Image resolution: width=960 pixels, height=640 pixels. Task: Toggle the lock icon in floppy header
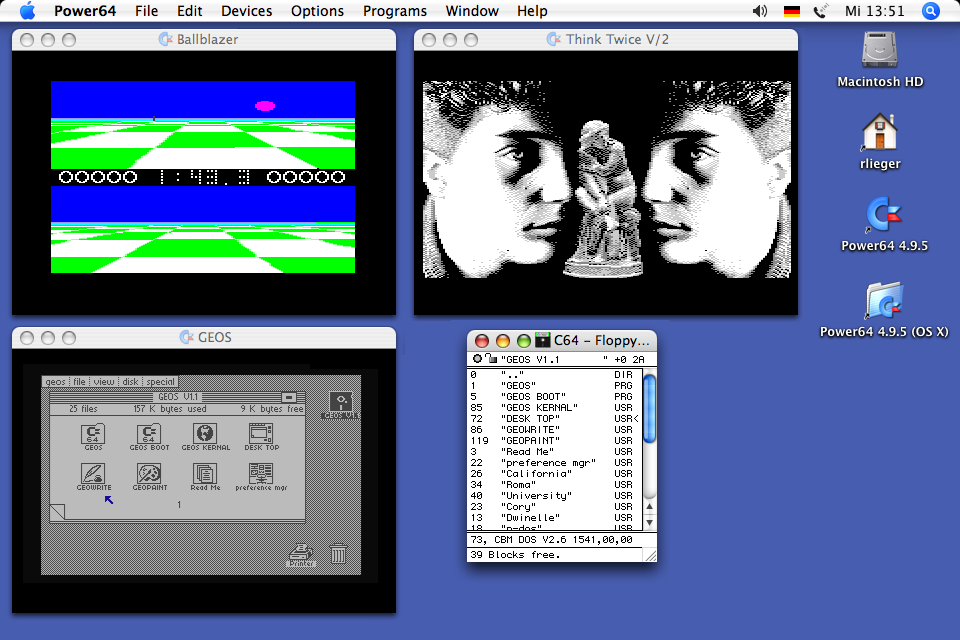pos(491,358)
